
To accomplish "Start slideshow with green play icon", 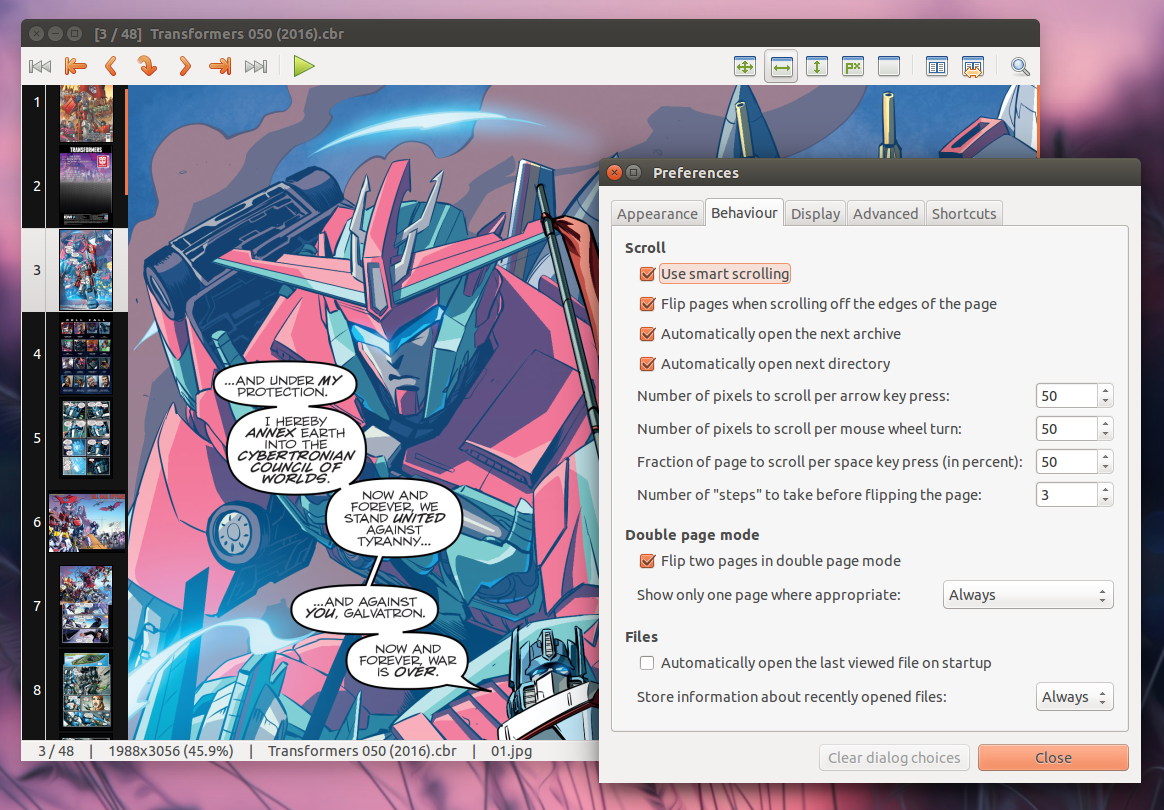I will (304, 66).
